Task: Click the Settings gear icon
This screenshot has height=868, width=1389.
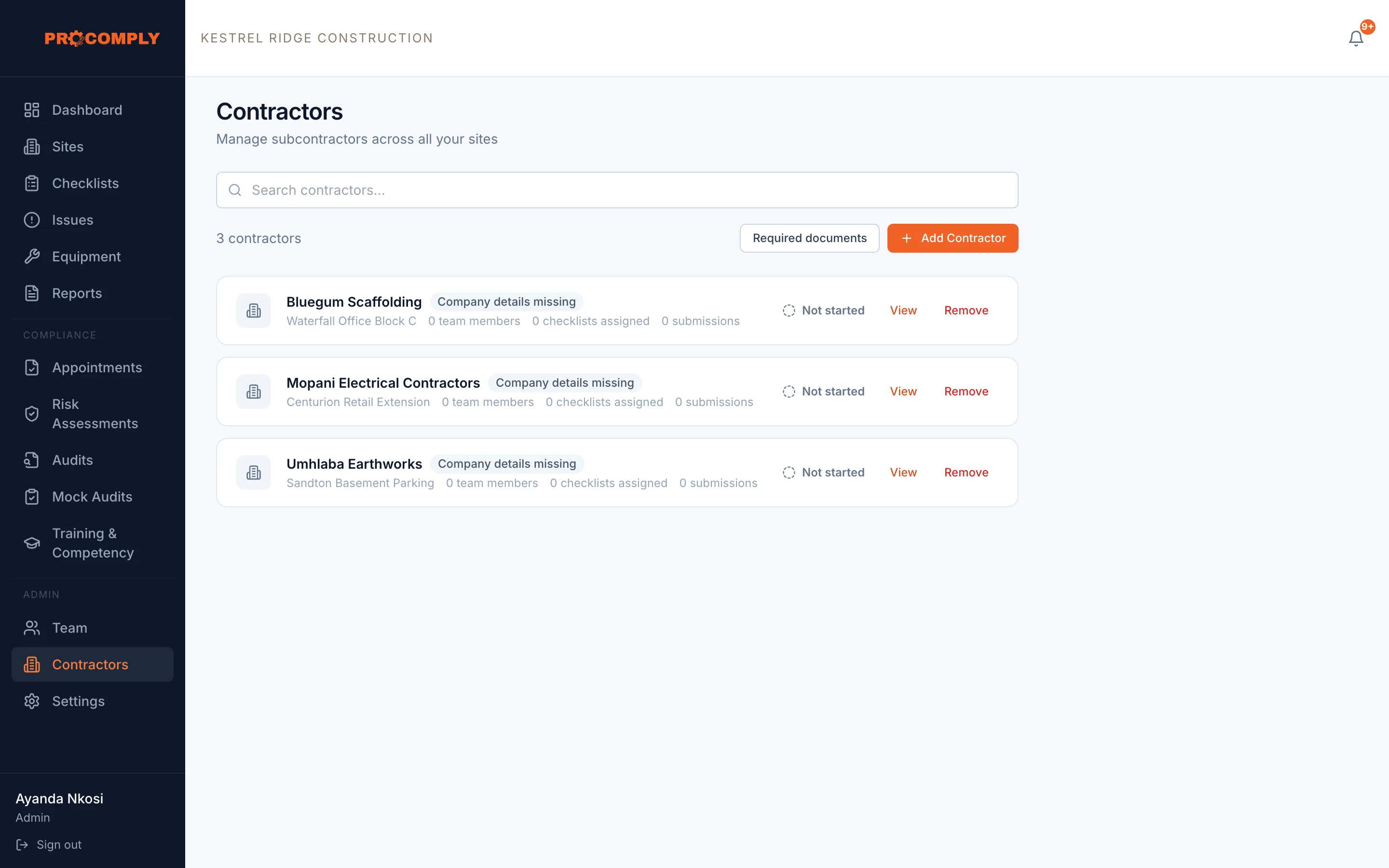Action: click(31, 701)
